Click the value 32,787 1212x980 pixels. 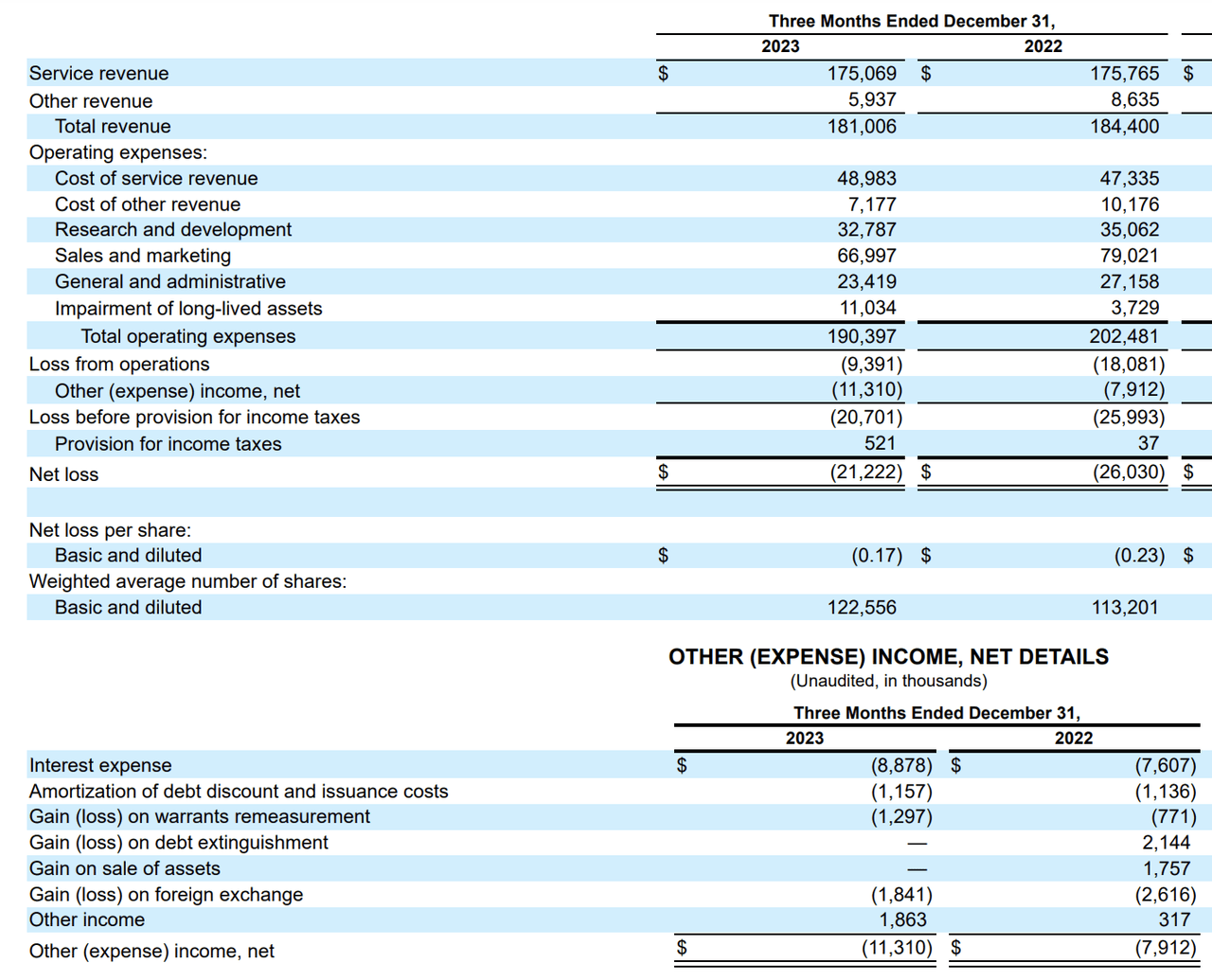click(866, 229)
